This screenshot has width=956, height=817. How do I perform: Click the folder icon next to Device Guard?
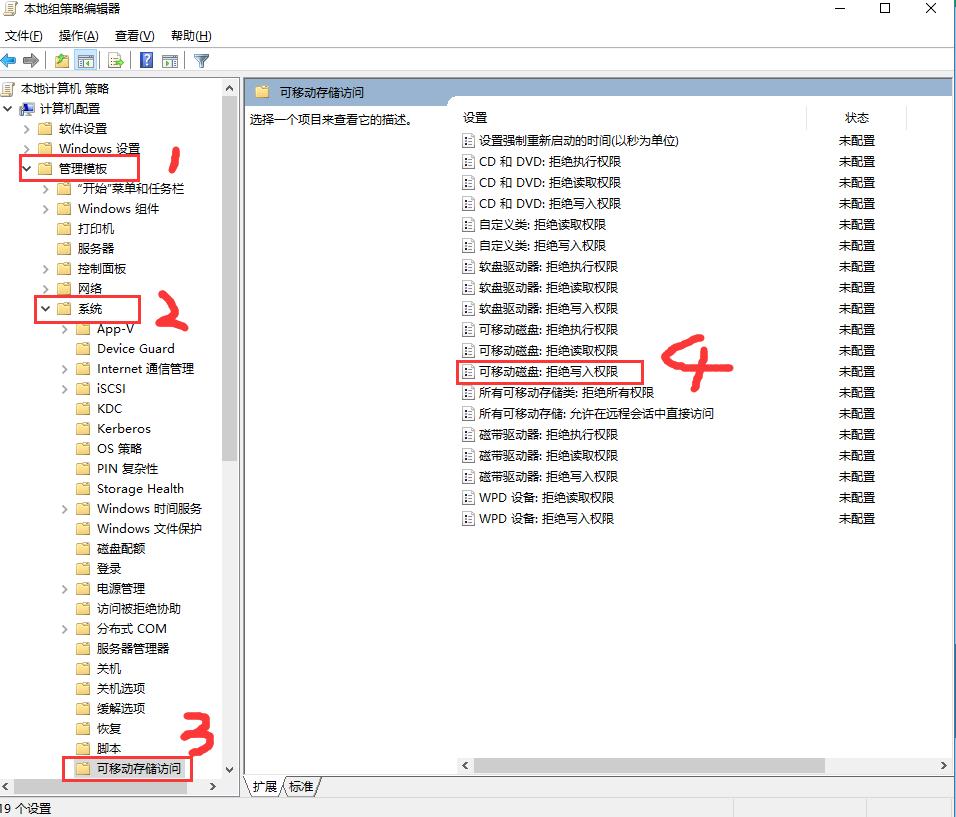click(84, 349)
